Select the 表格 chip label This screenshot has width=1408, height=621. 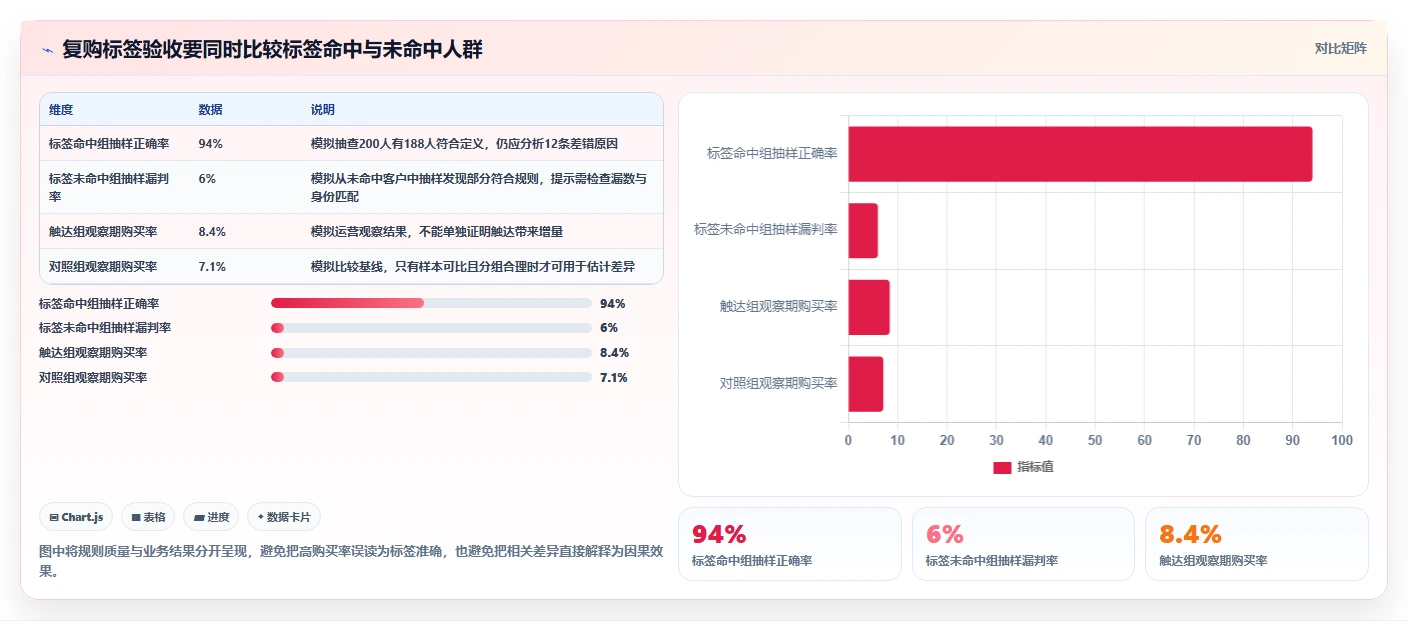tap(154, 518)
